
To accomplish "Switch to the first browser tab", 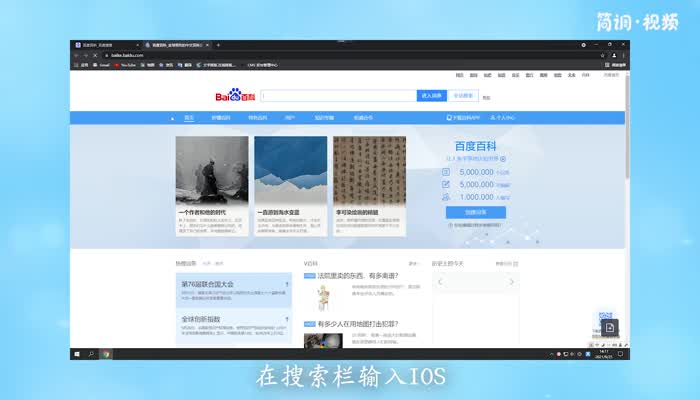I will 105,45.
